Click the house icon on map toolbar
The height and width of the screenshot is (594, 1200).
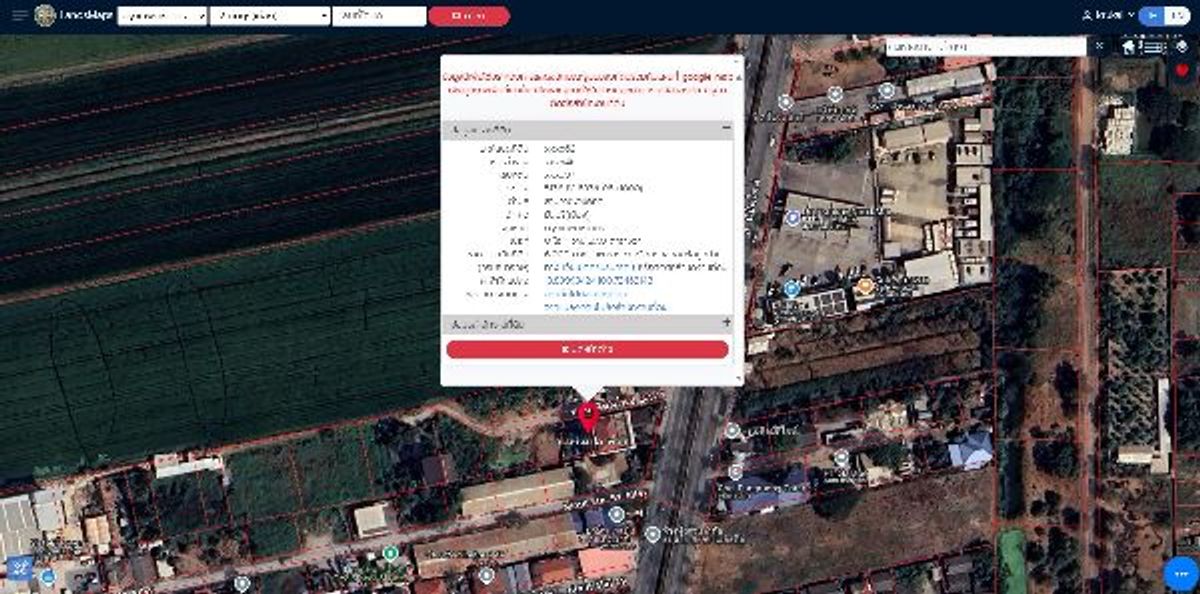tap(1129, 46)
